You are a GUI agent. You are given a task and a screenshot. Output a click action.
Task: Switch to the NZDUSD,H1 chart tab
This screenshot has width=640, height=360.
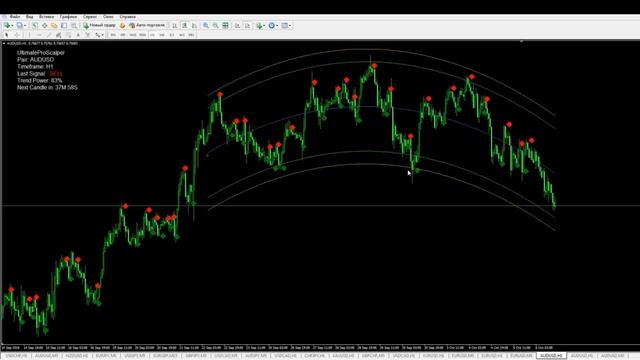pos(77,356)
